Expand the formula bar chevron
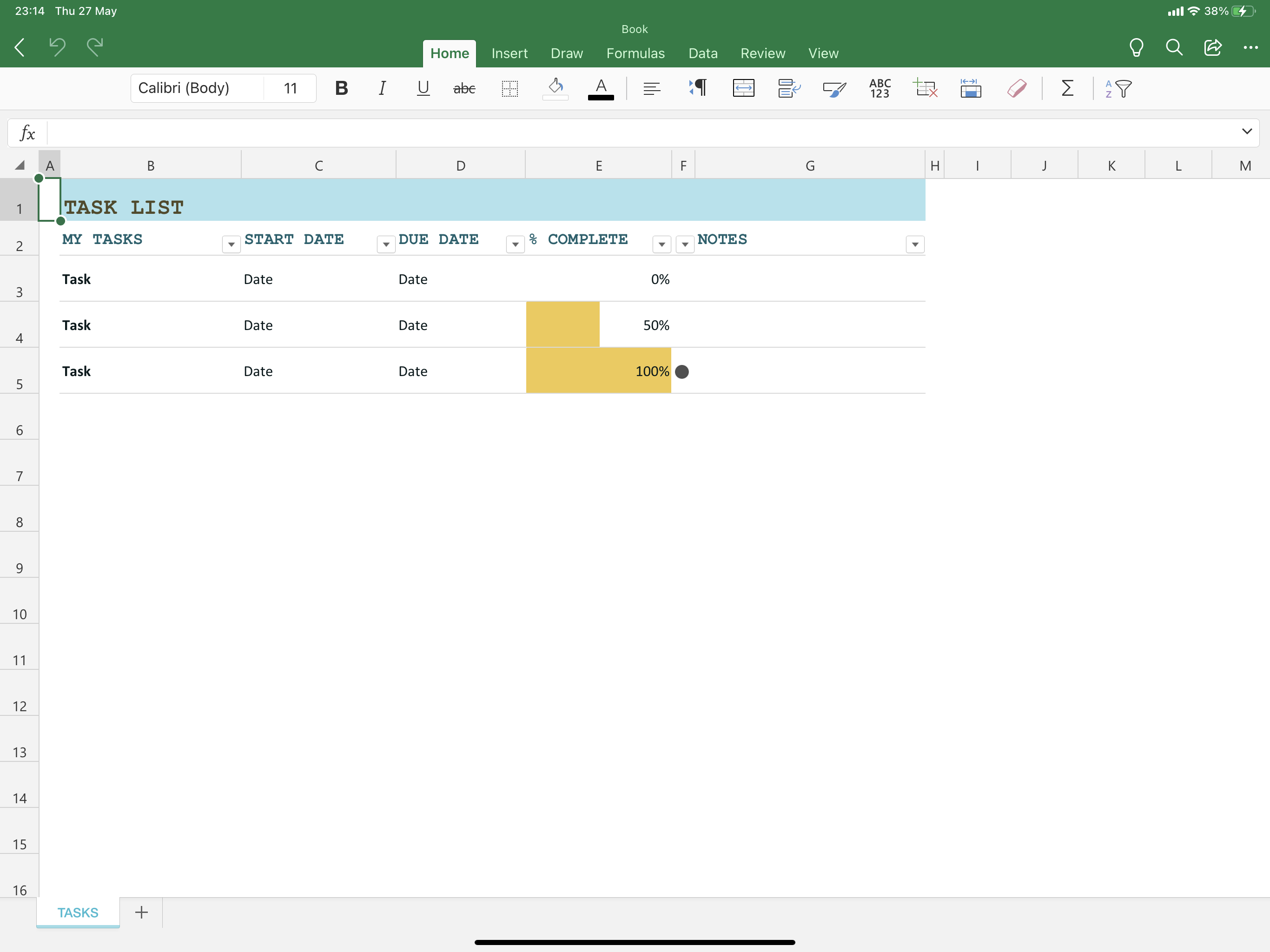The height and width of the screenshot is (952, 1270). tap(1246, 132)
